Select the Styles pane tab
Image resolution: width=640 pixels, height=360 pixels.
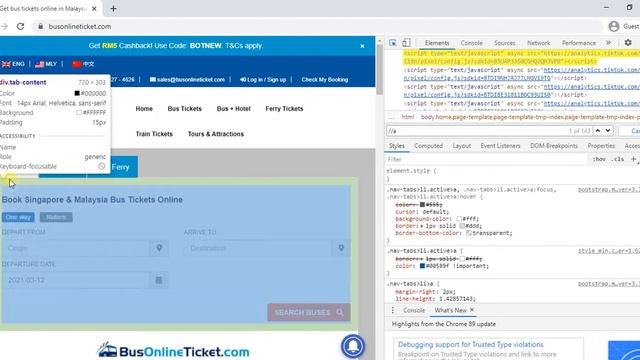click(x=396, y=146)
